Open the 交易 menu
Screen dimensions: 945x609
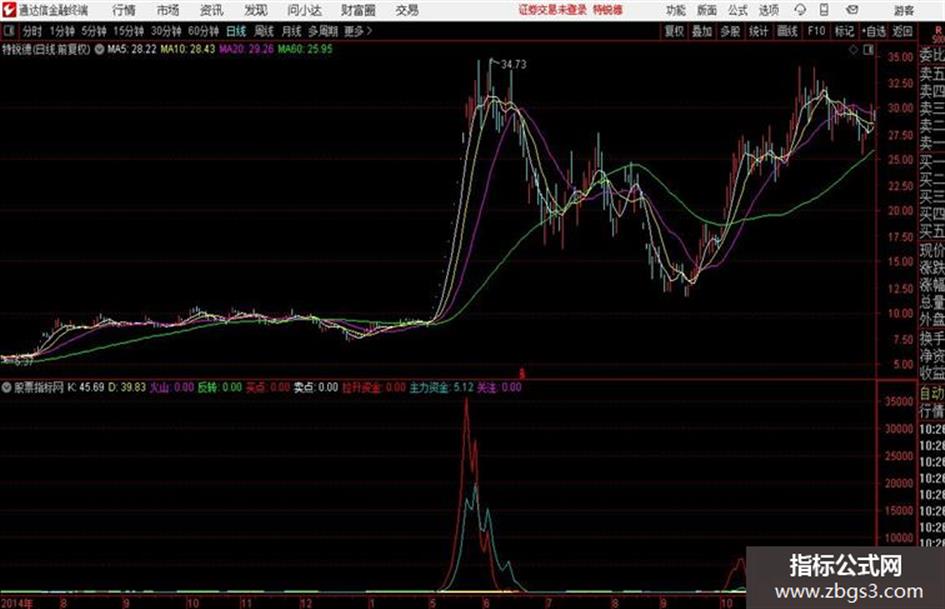coord(407,10)
